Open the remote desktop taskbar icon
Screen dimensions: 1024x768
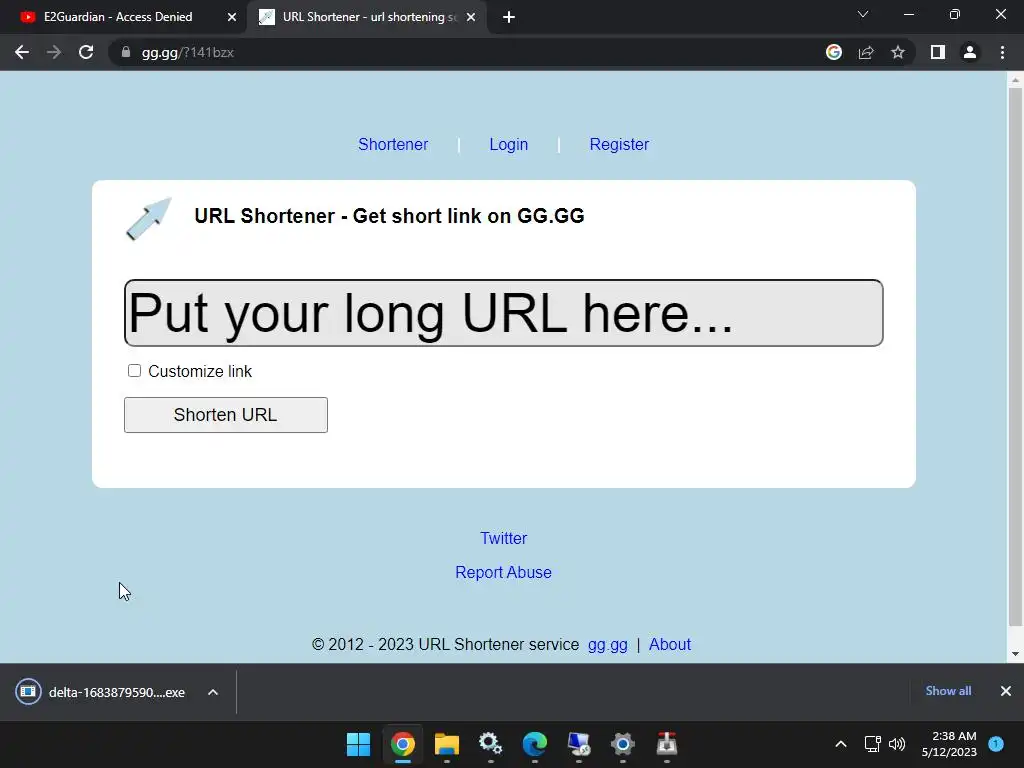click(x=579, y=744)
